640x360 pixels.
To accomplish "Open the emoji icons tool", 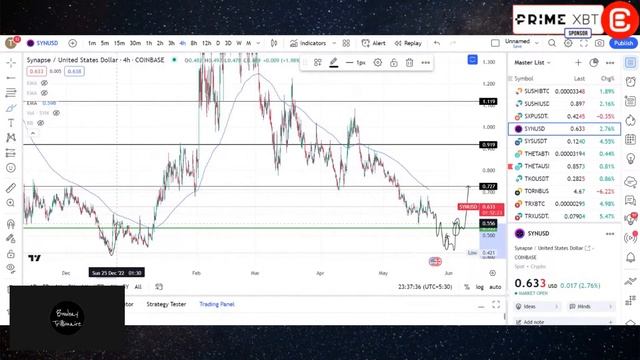I will (11, 168).
